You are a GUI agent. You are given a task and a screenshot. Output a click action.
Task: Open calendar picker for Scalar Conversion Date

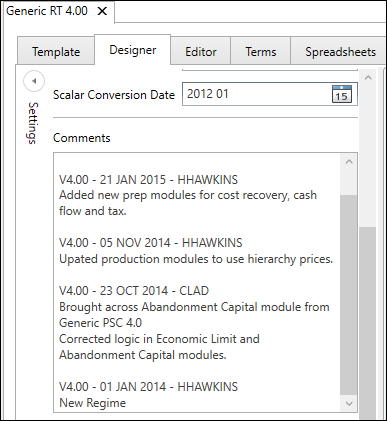coord(342,94)
